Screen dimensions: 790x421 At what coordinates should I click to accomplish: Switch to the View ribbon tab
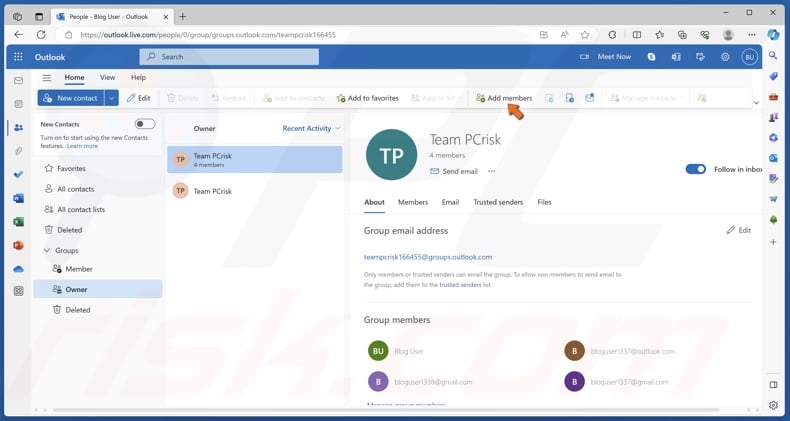(107, 78)
